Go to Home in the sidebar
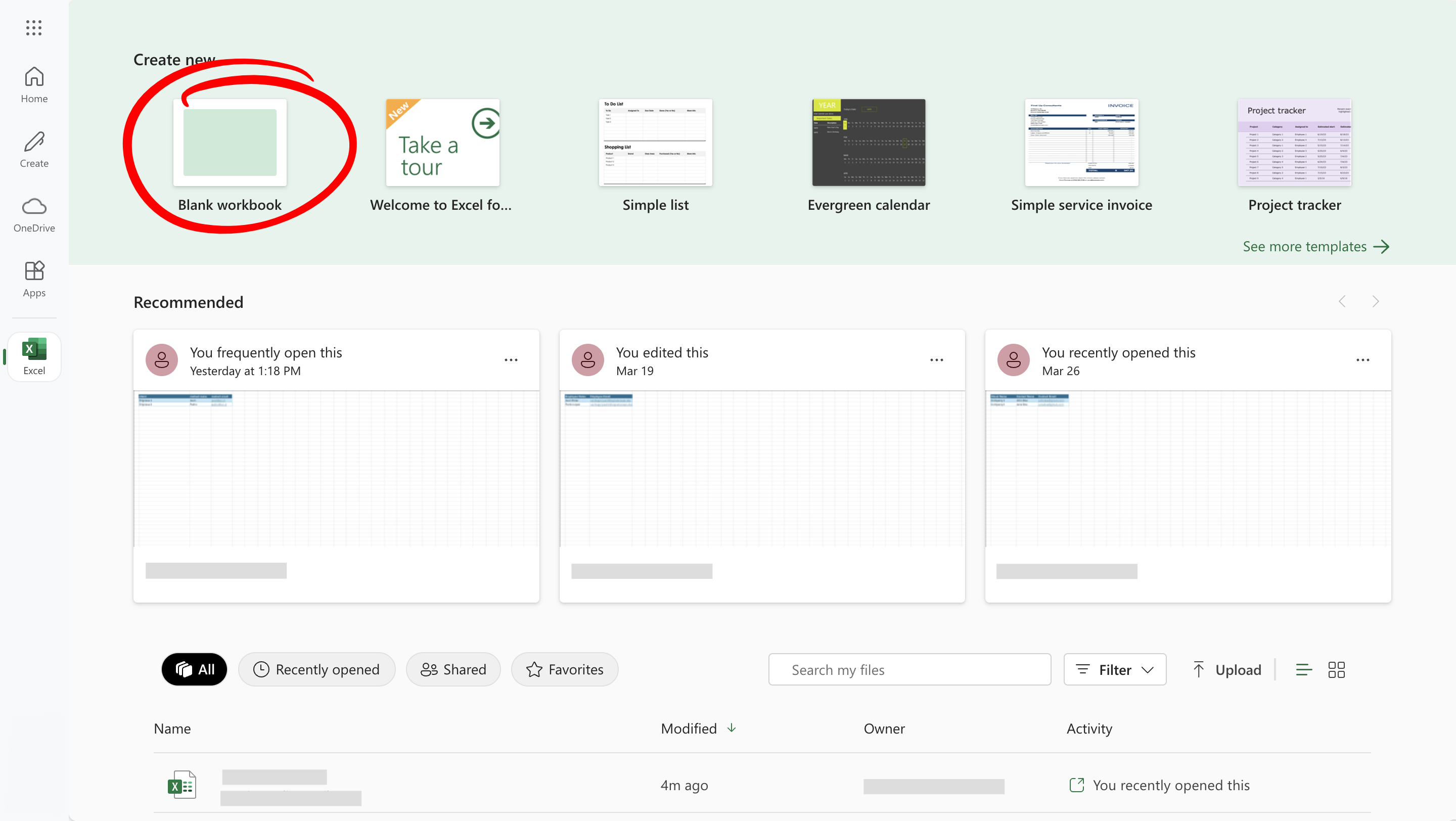The height and width of the screenshot is (821, 1456). [34, 84]
